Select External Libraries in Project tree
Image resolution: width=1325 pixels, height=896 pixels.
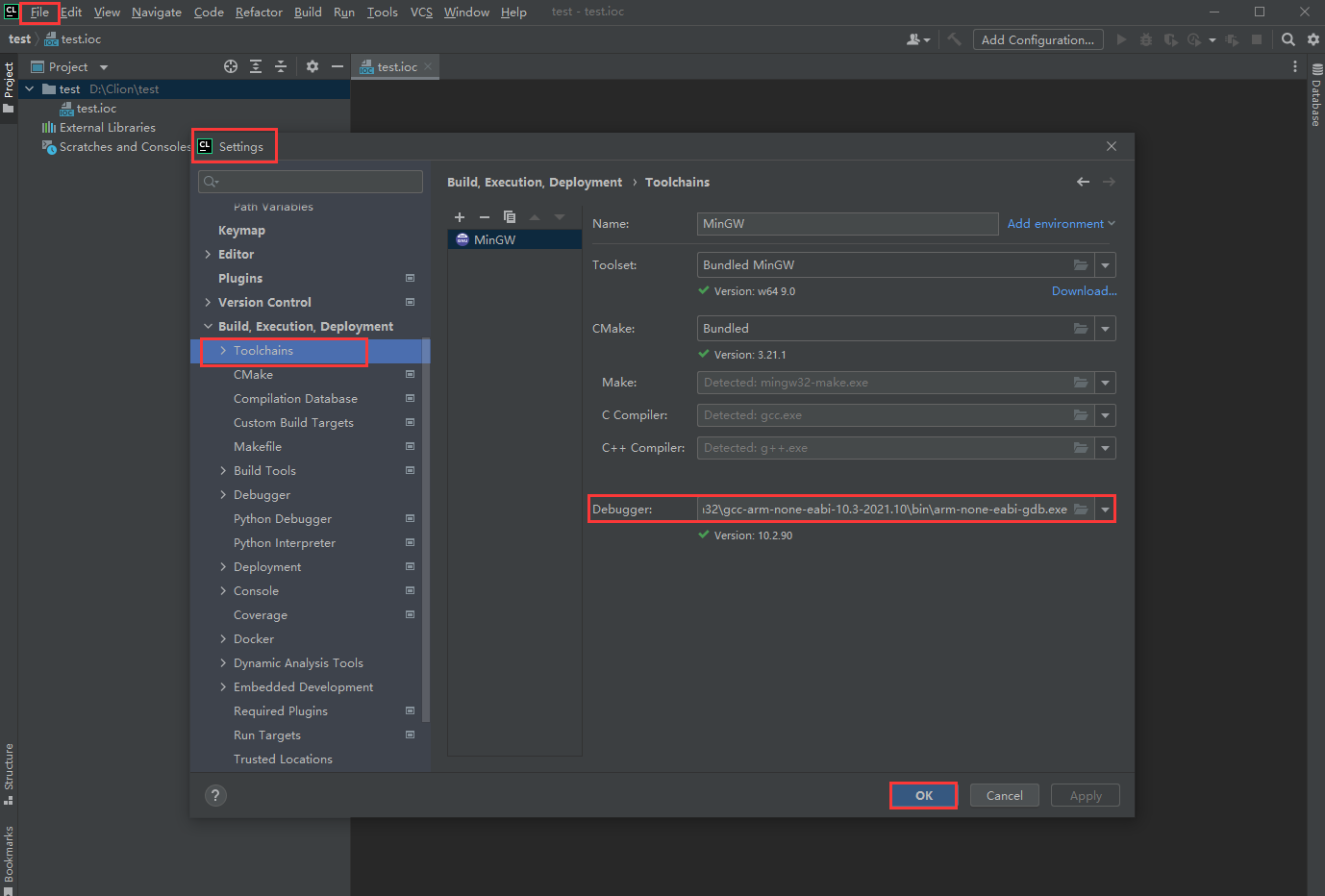point(107,127)
